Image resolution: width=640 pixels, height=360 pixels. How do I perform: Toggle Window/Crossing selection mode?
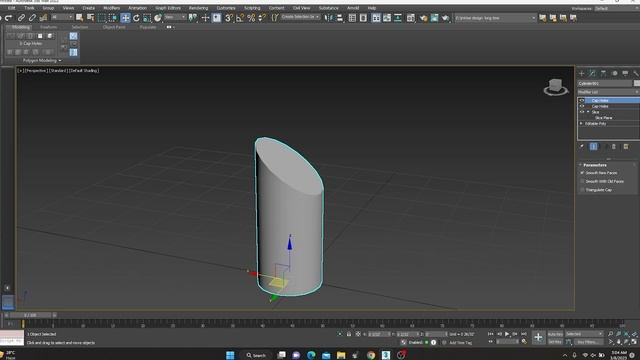click(113, 18)
